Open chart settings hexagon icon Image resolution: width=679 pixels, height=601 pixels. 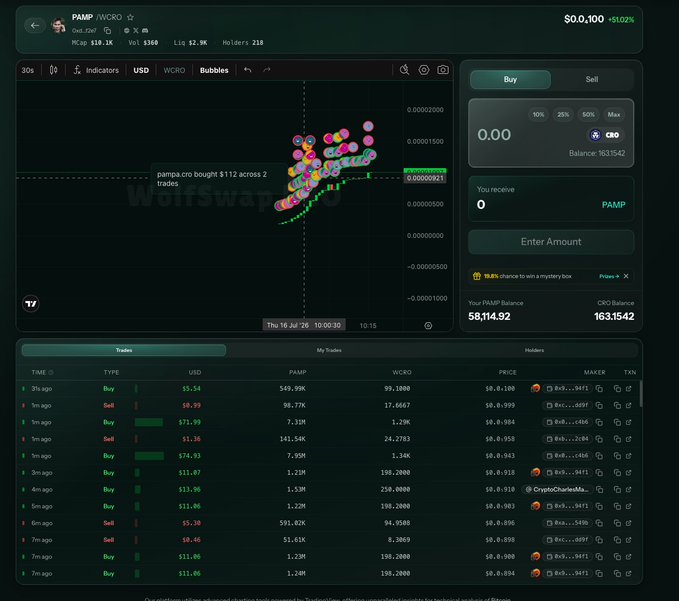pyautogui.click(x=424, y=70)
